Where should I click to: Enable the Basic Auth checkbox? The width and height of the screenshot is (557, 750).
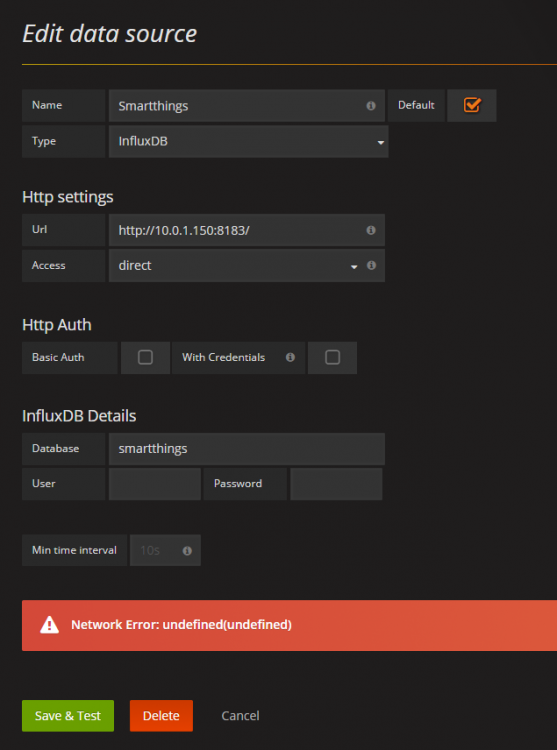tap(145, 357)
